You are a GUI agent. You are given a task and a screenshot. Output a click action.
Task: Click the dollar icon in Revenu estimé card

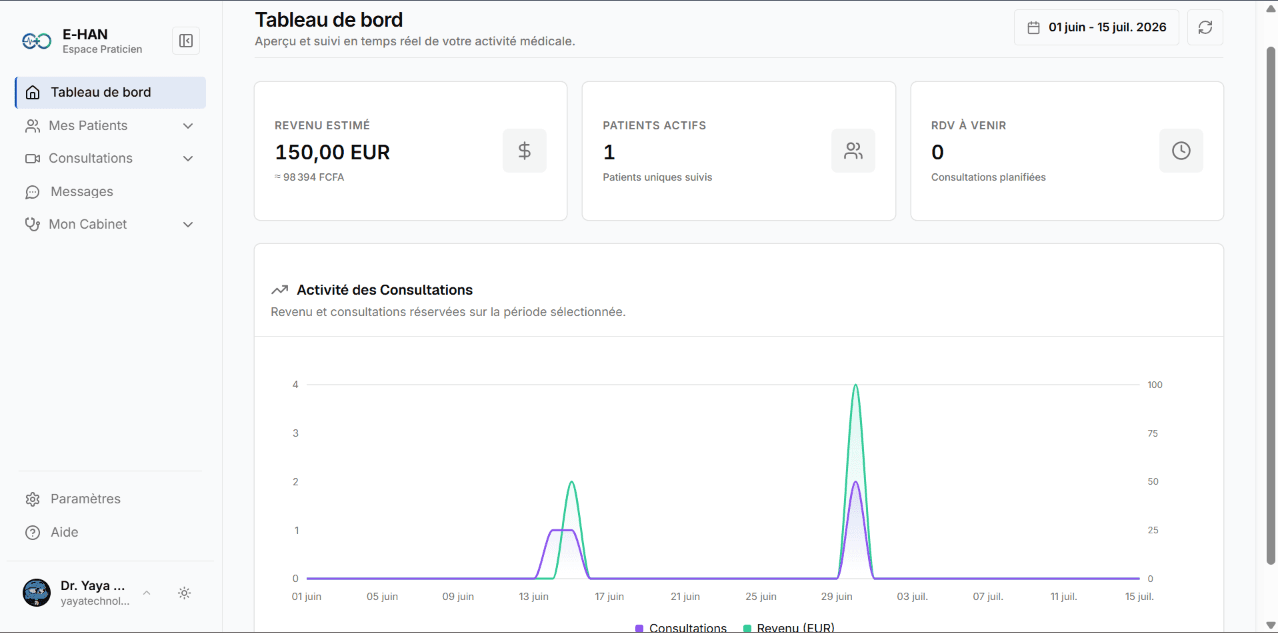(x=525, y=151)
